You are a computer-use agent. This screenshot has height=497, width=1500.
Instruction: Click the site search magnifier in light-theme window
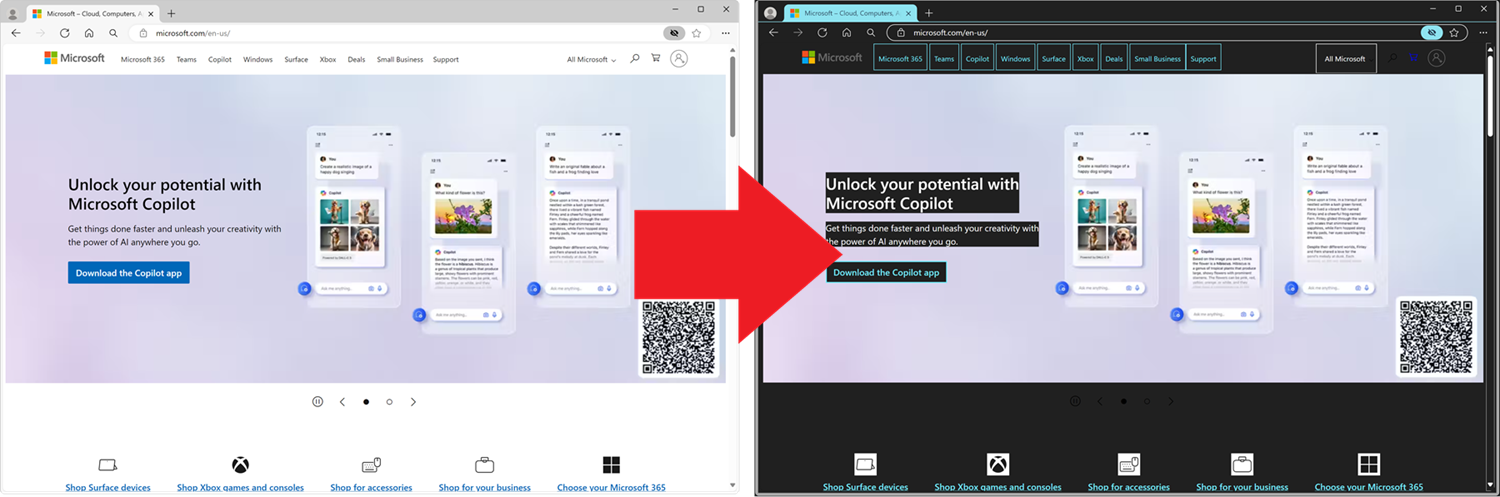(x=634, y=59)
